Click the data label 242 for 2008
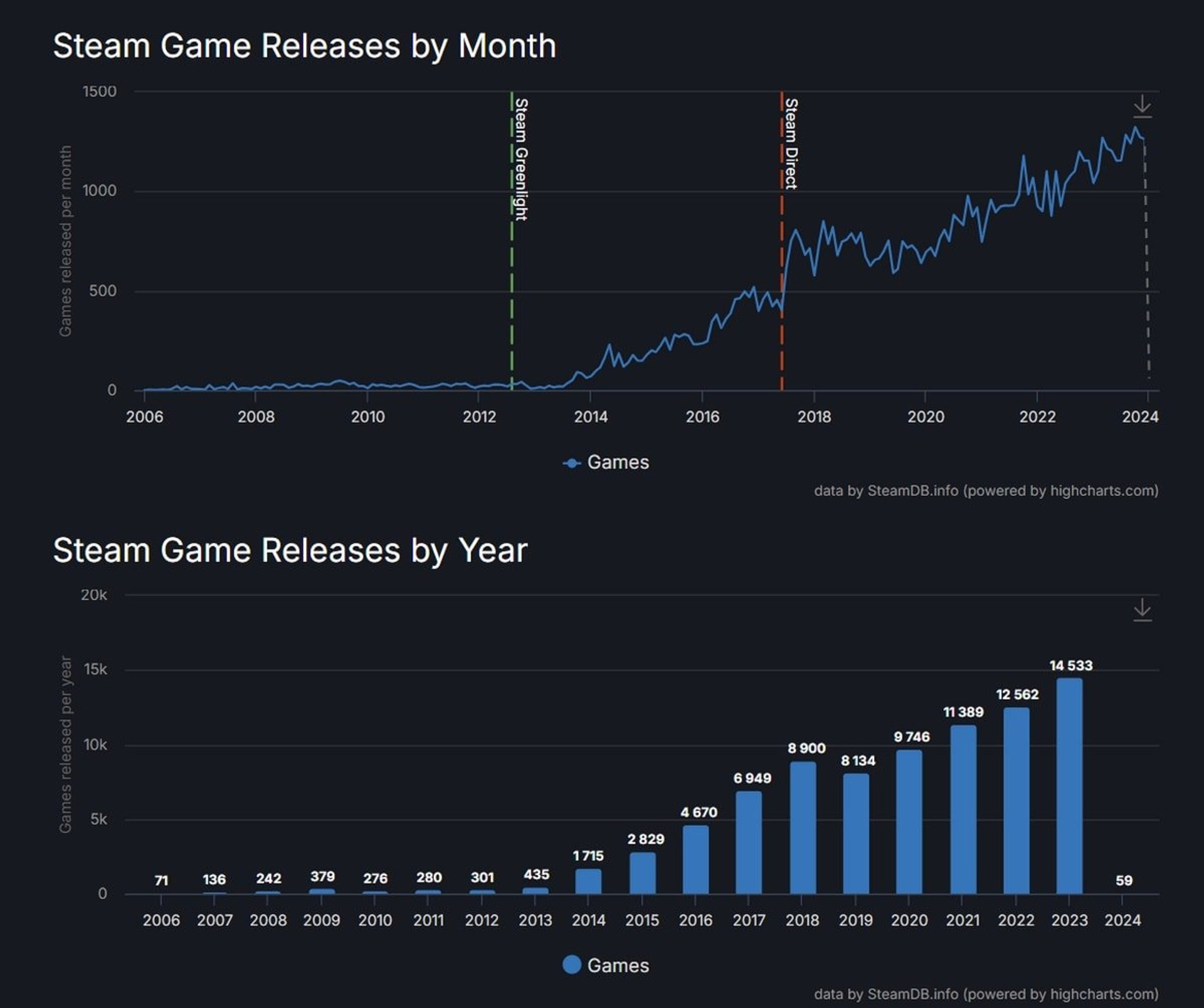 268,878
